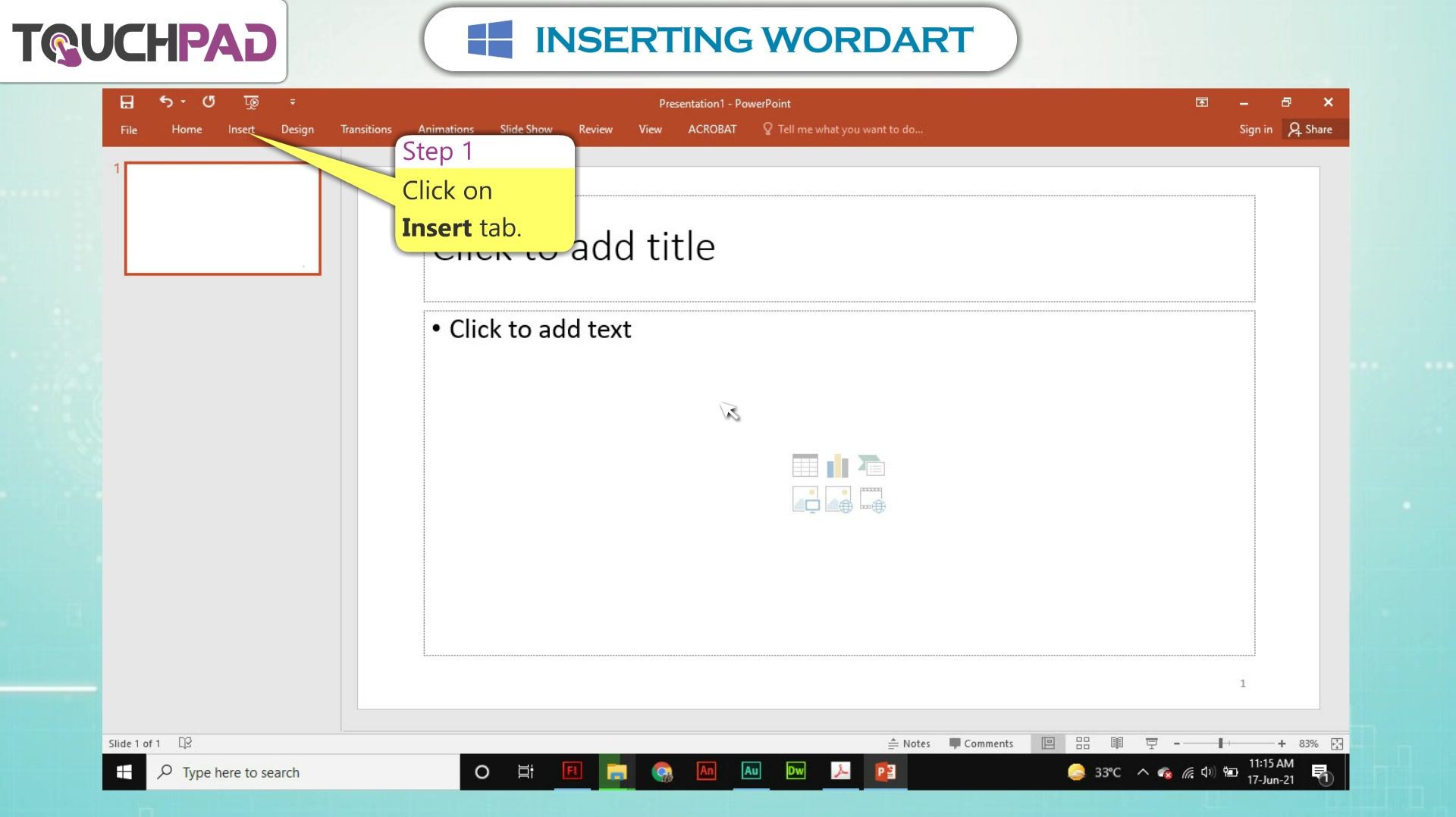Start slideshow from beginning icon

(x=251, y=102)
